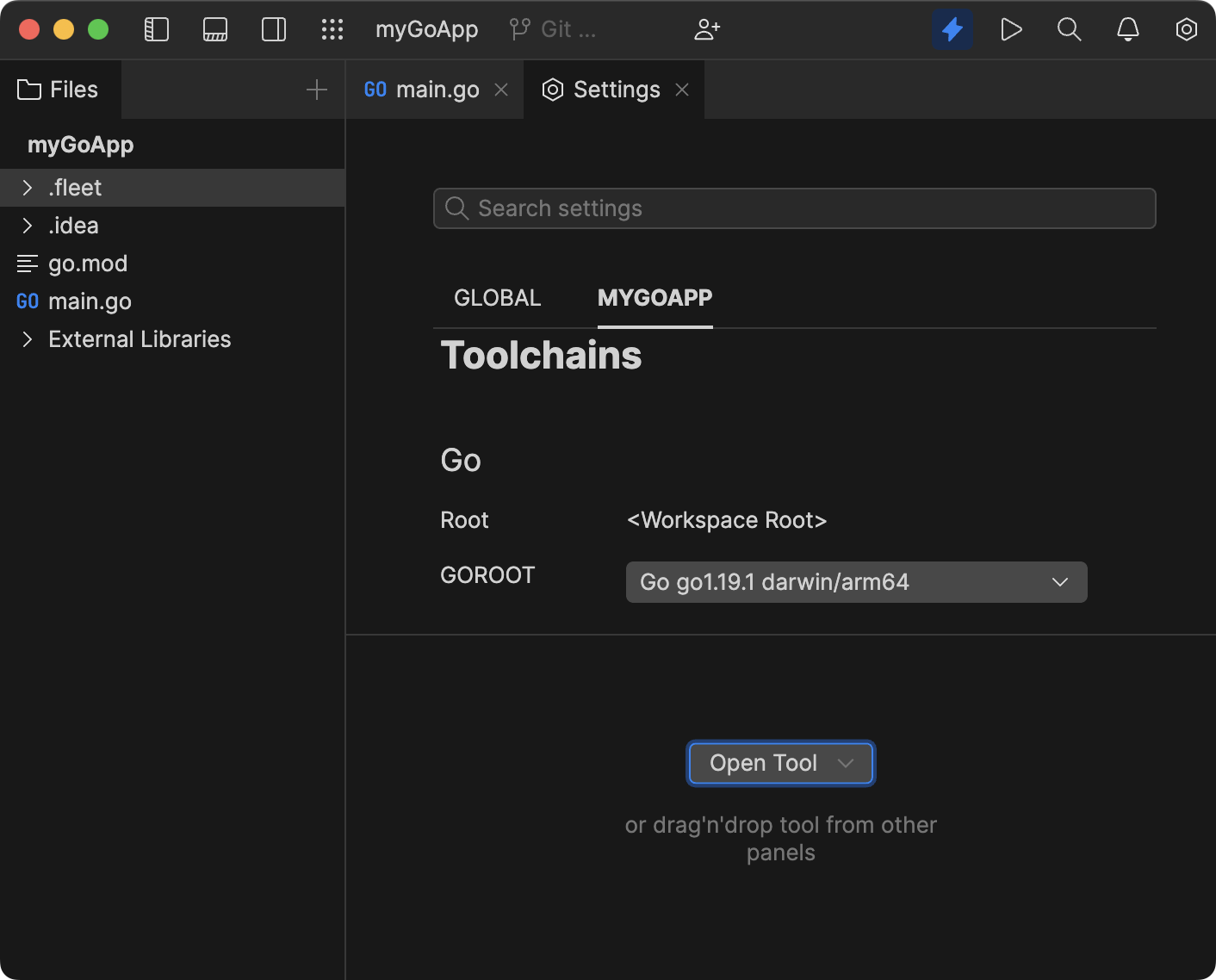
Task: Open search with the magnifier icon
Action: (1069, 28)
